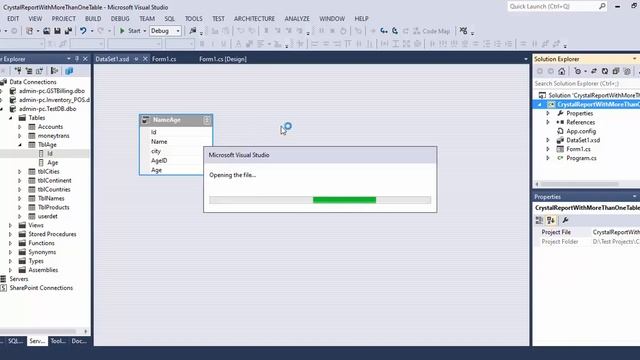The height and width of the screenshot is (360, 640).
Task: Select Program.cs in Solution Explorer
Action: [x=581, y=158]
